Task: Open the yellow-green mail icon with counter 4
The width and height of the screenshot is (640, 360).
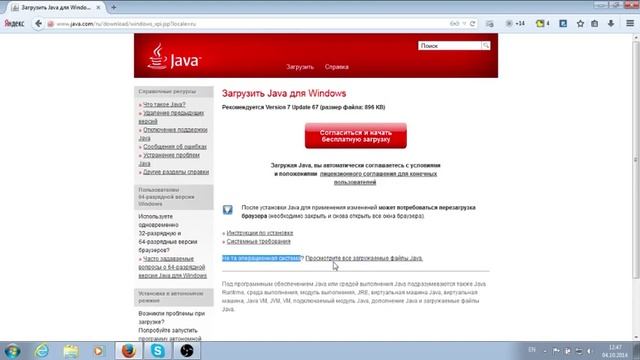Action: click(542, 24)
